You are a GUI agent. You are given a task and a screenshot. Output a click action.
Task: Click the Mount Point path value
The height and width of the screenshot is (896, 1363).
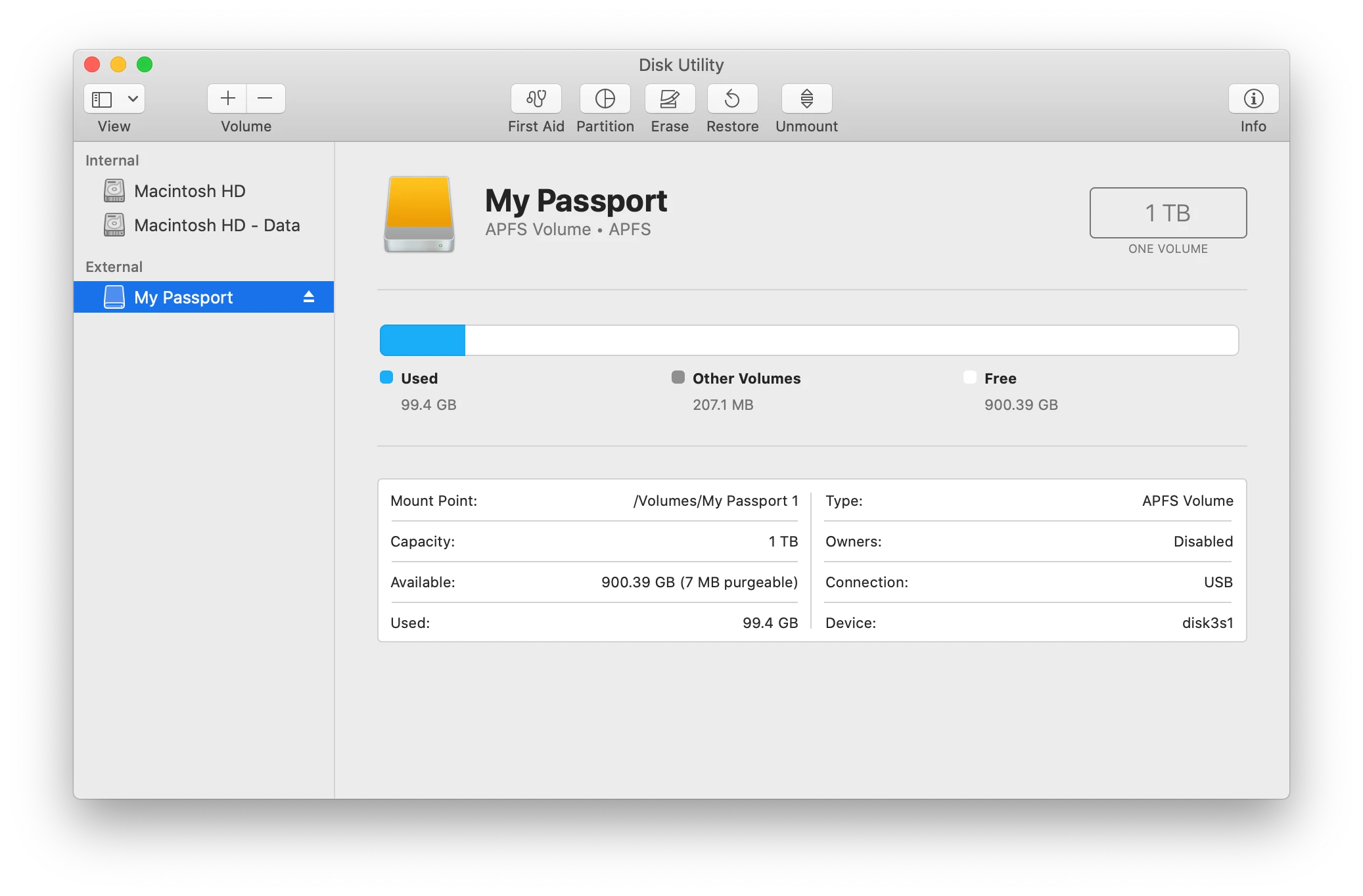point(715,501)
